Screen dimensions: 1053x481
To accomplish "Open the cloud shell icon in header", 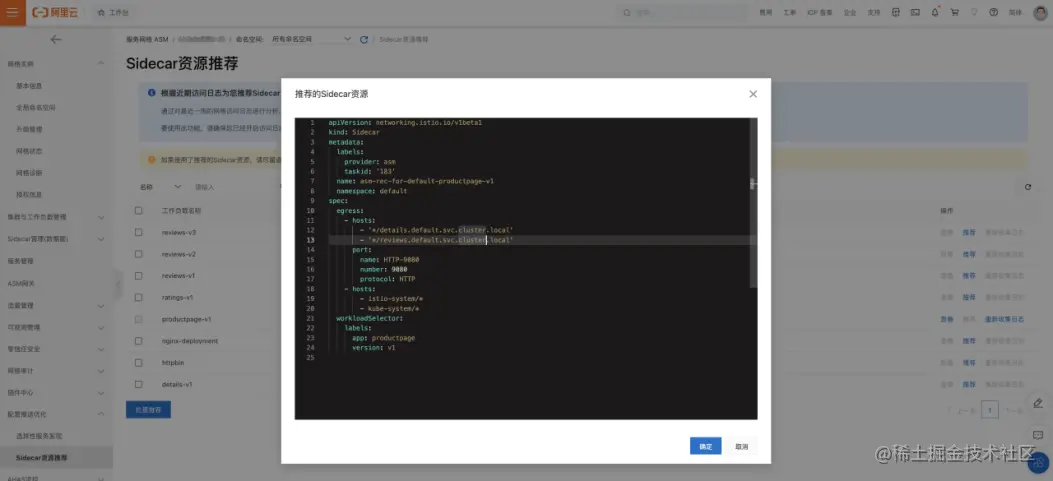I will tap(896, 13).
